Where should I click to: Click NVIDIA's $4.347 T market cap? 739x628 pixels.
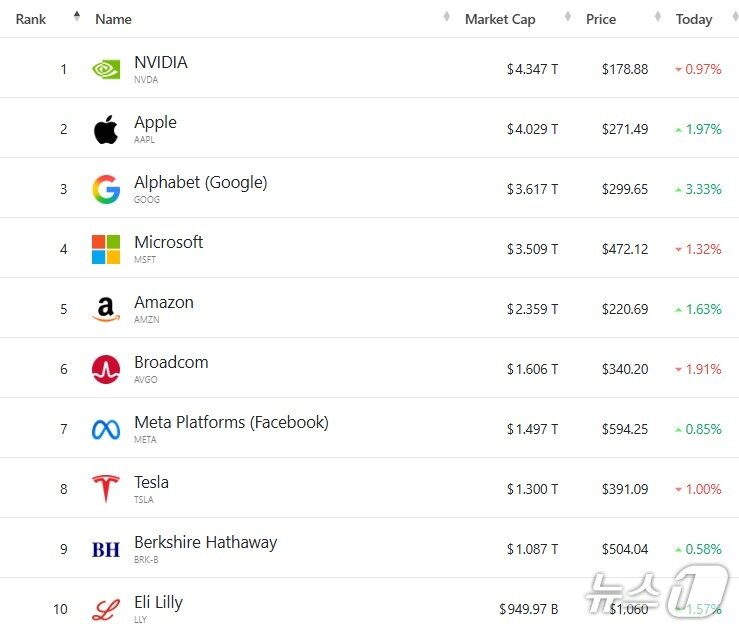[x=532, y=69]
